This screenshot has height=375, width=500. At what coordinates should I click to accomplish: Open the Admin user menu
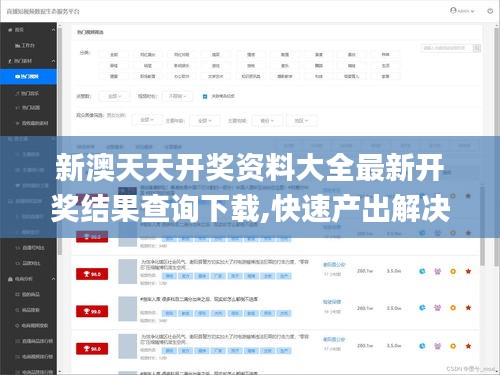[462, 11]
